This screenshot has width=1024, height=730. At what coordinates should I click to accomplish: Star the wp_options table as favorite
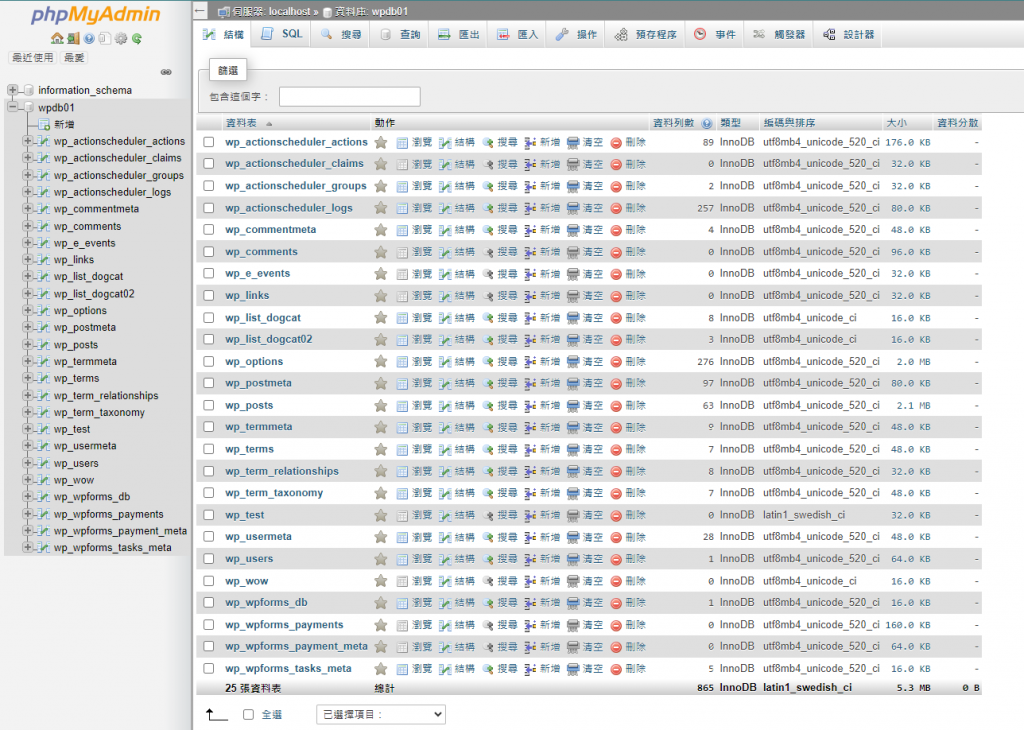point(381,362)
